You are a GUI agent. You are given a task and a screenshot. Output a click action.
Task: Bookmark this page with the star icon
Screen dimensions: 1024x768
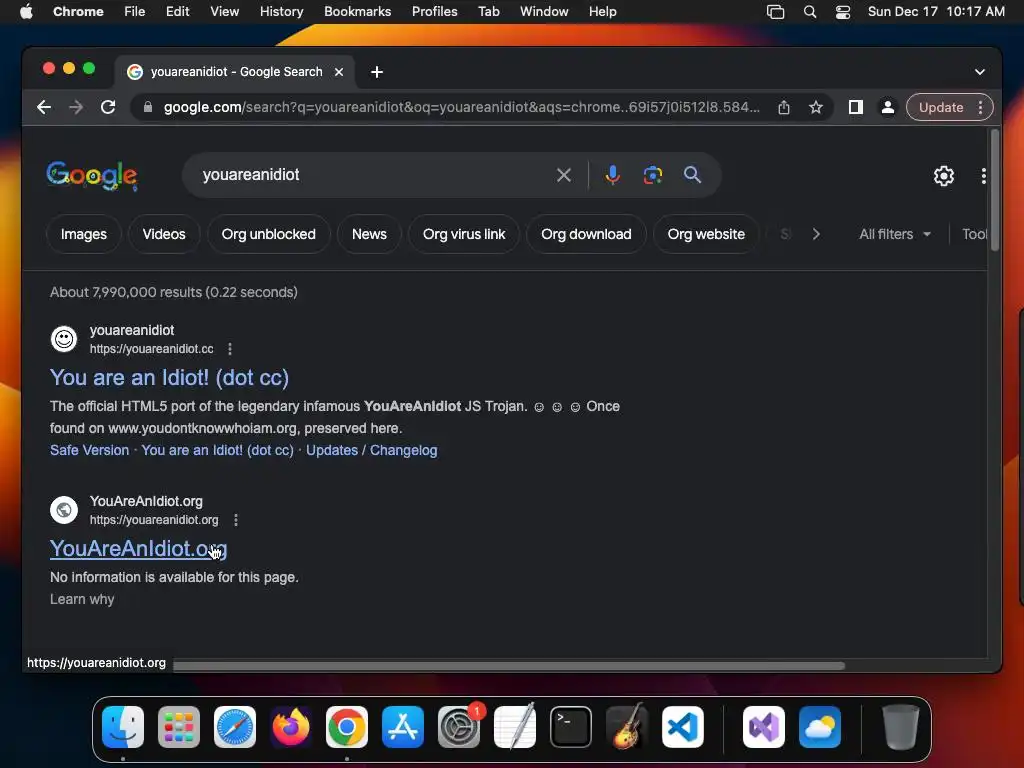[x=816, y=107]
